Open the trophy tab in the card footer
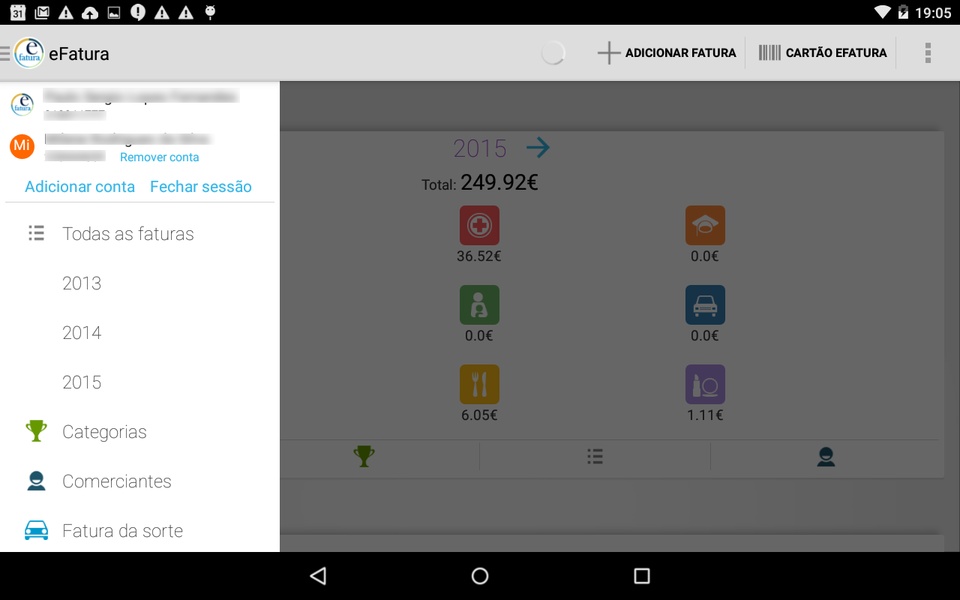This screenshot has width=960, height=600. tap(364, 456)
